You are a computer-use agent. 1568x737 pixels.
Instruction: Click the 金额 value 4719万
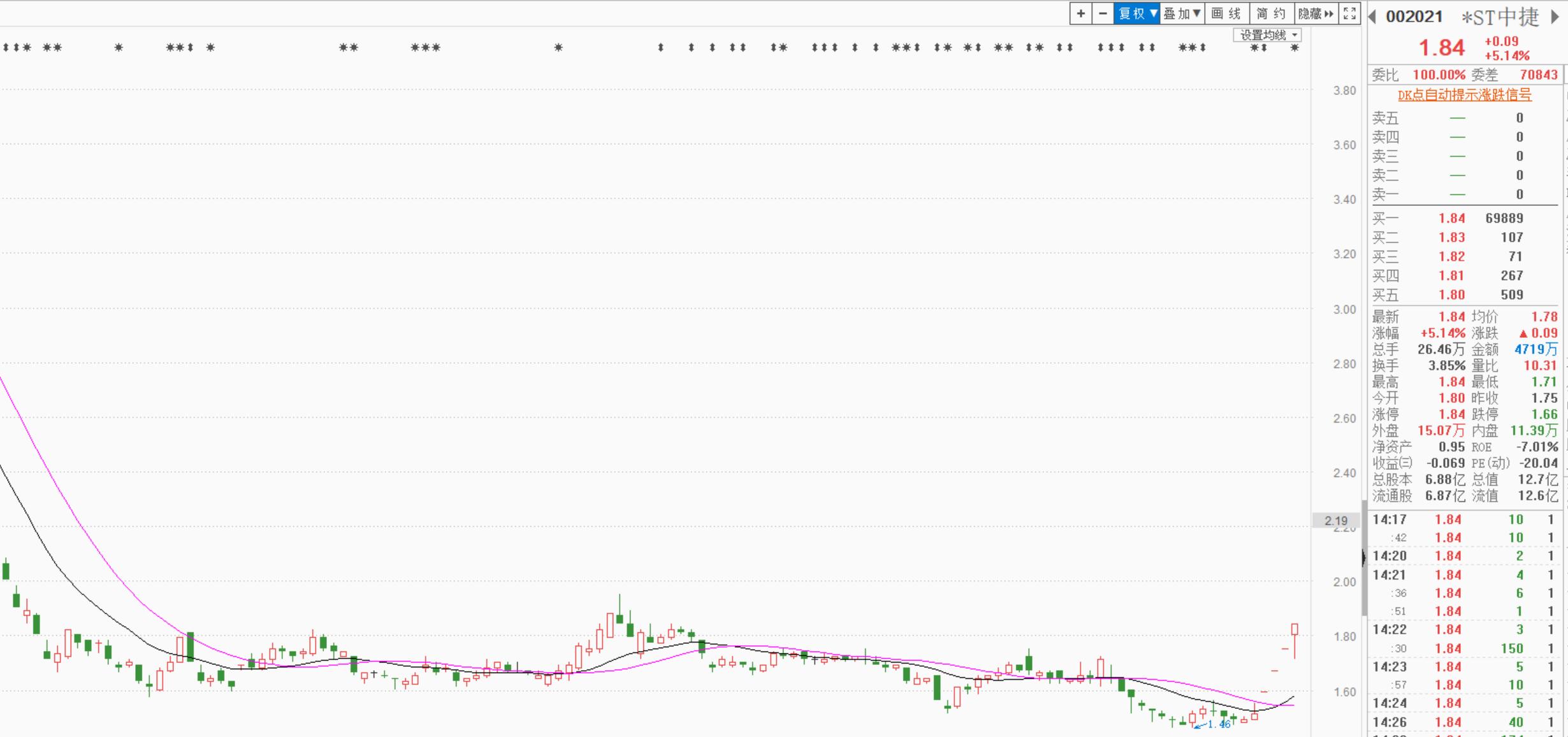pyautogui.click(x=1535, y=349)
